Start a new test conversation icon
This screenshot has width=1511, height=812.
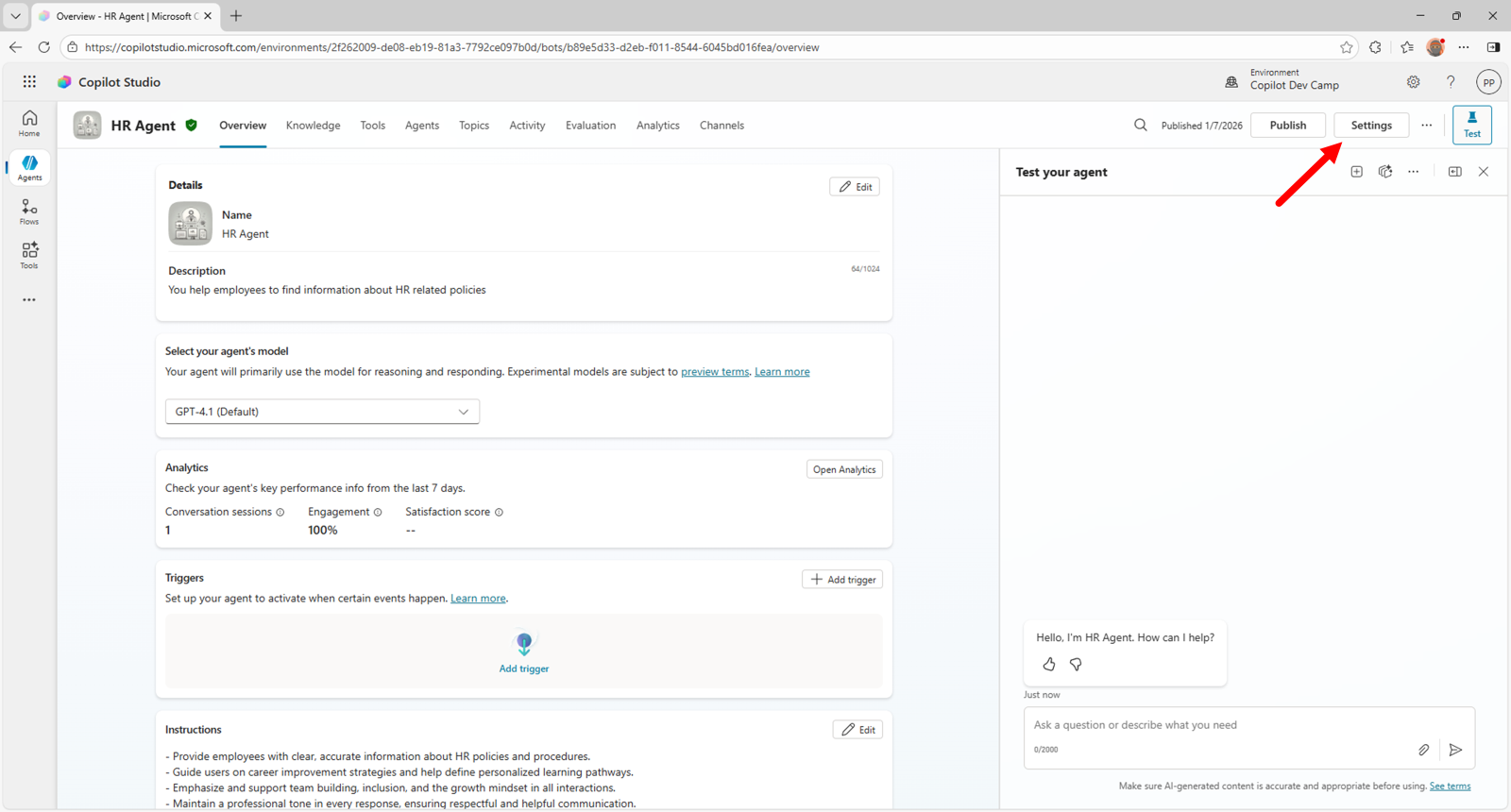[1357, 172]
